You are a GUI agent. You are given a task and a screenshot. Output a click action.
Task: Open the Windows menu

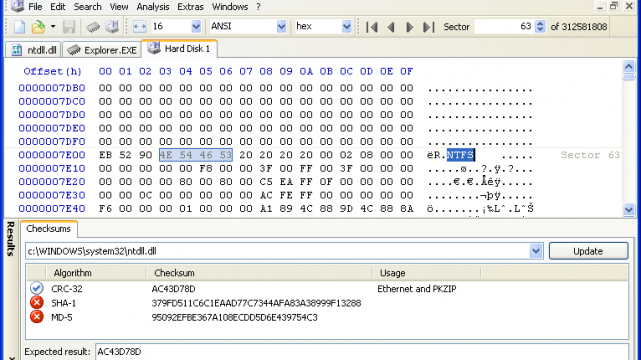coord(230,7)
